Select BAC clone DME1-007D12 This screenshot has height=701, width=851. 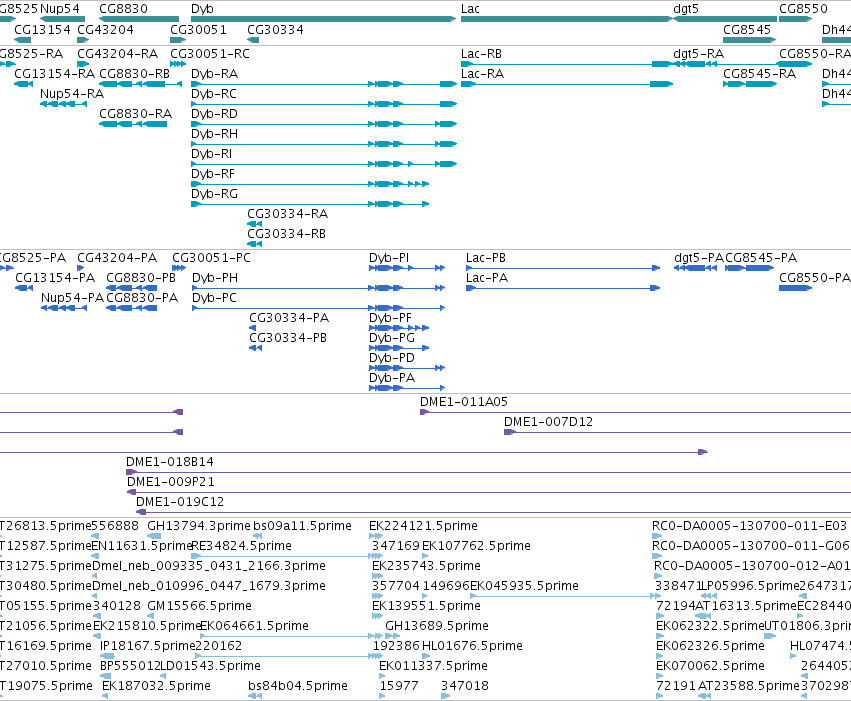[548, 422]
